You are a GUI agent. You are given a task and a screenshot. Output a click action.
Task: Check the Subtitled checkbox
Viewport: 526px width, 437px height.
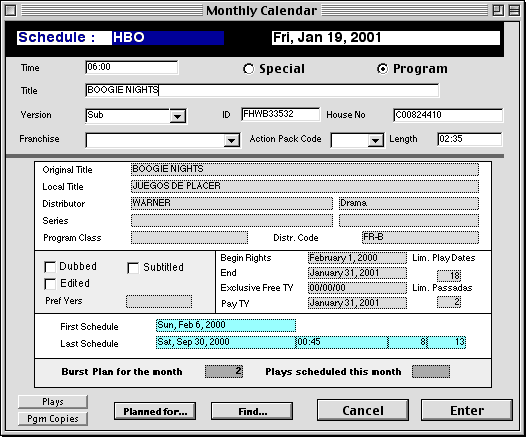coord(133,268)
